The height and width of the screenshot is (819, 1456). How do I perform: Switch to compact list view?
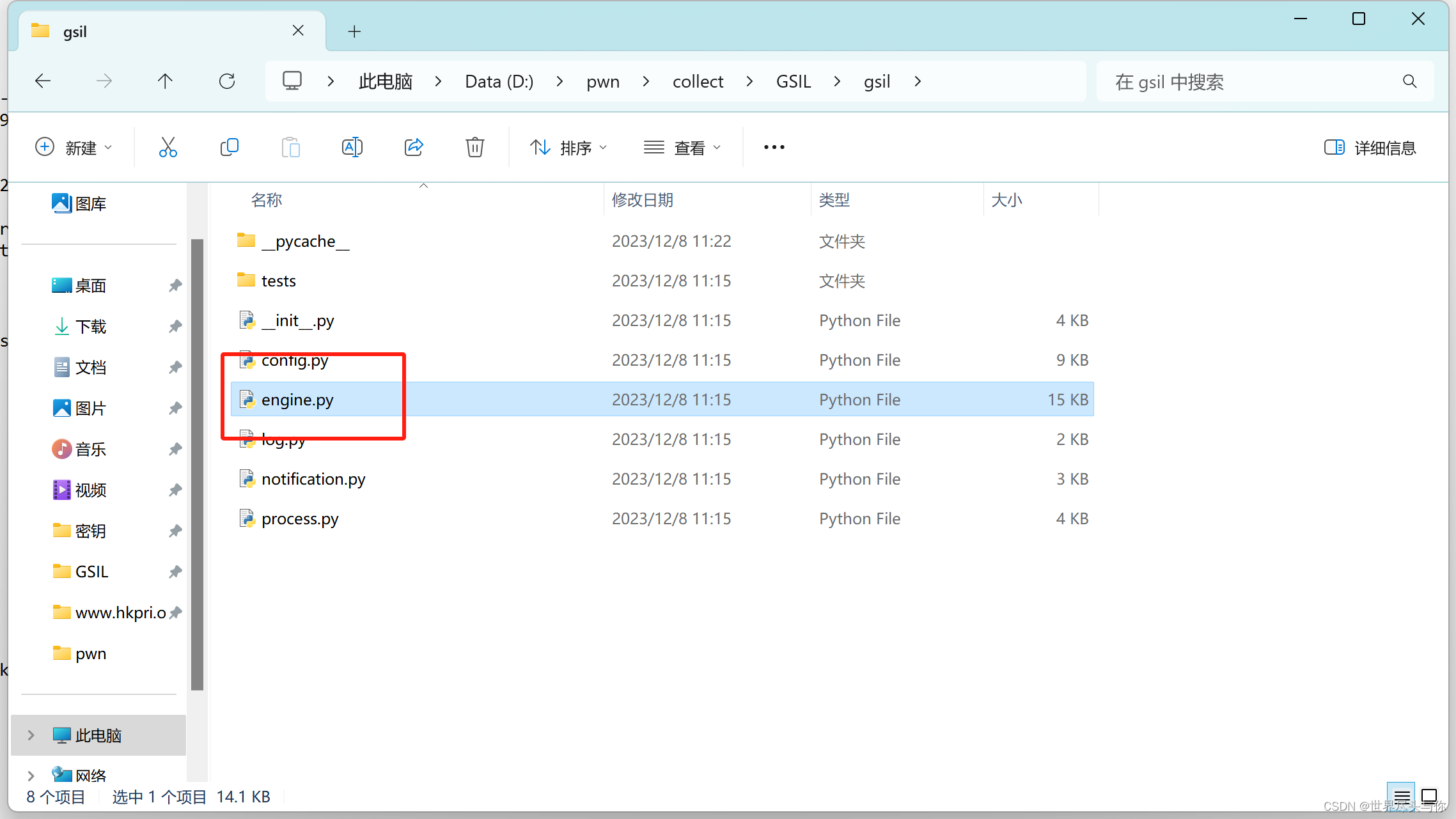1400,796
